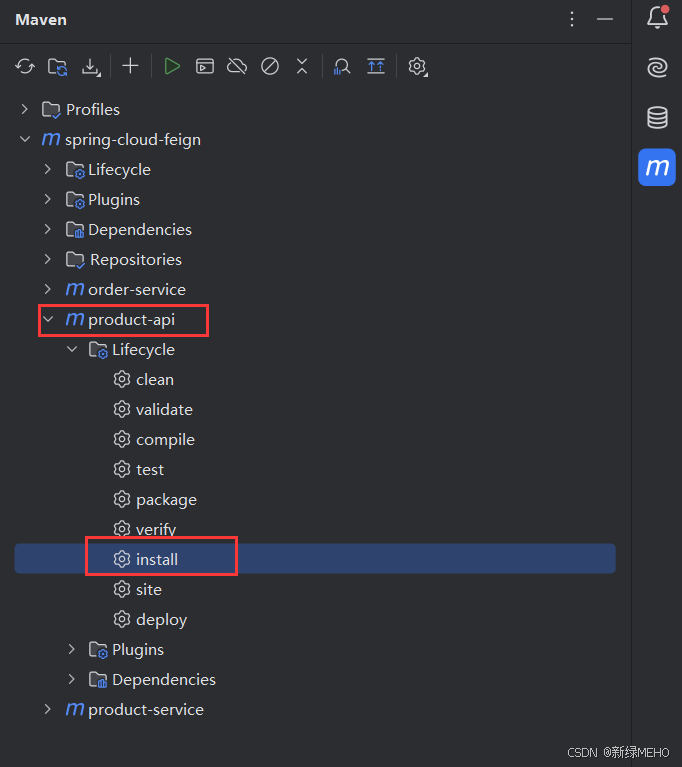The height and width of the screenshot is (767, 682).
Task: Open Execute Maven Goal dialog
Action: click(205, 66)
